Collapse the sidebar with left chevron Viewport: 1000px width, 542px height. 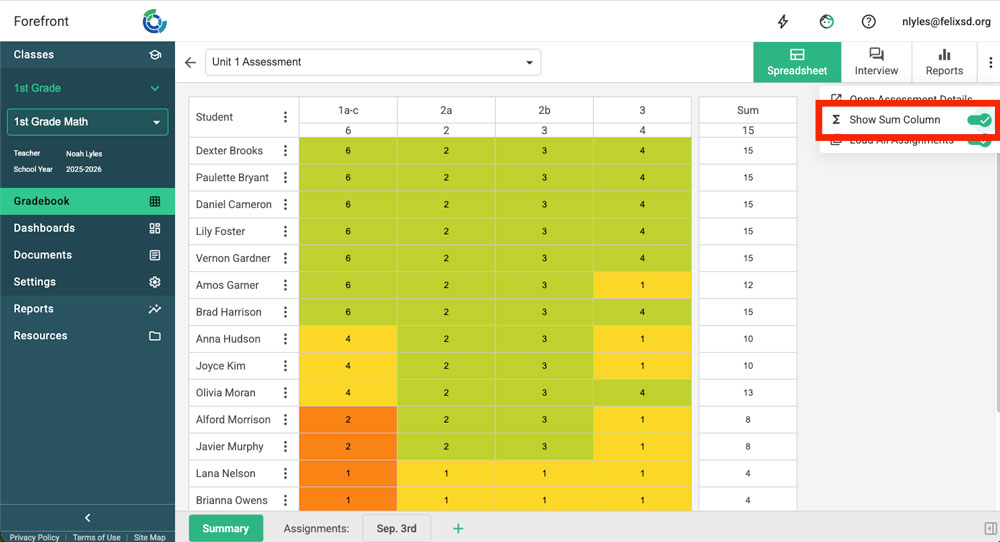87,517
